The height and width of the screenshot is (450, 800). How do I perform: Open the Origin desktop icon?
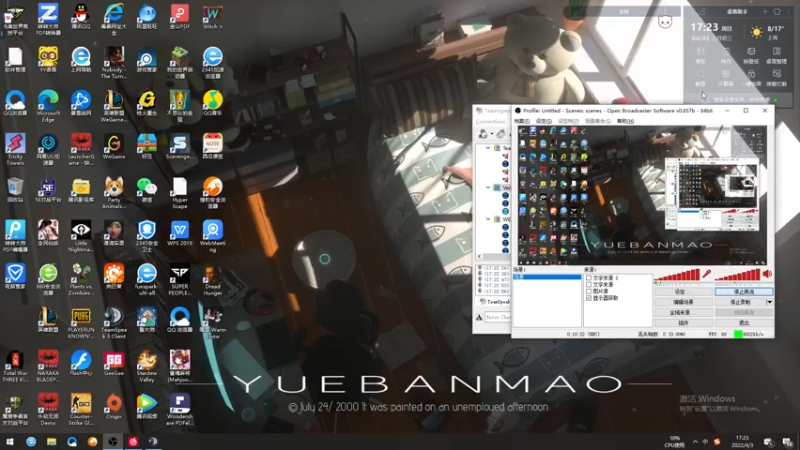pyautogui.click(x=114, y=406)
